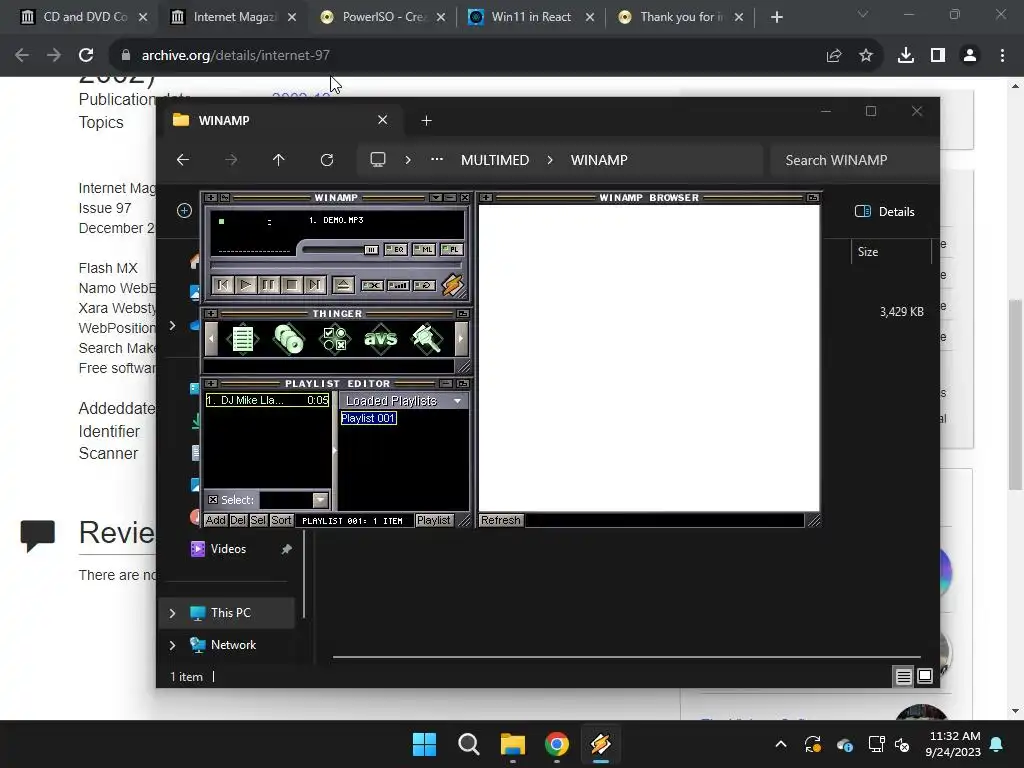Toggle repeat mode in Winamp
The height and width of the screenshot is (768, 1024).
pyautogui.click(x=424, y=285)
